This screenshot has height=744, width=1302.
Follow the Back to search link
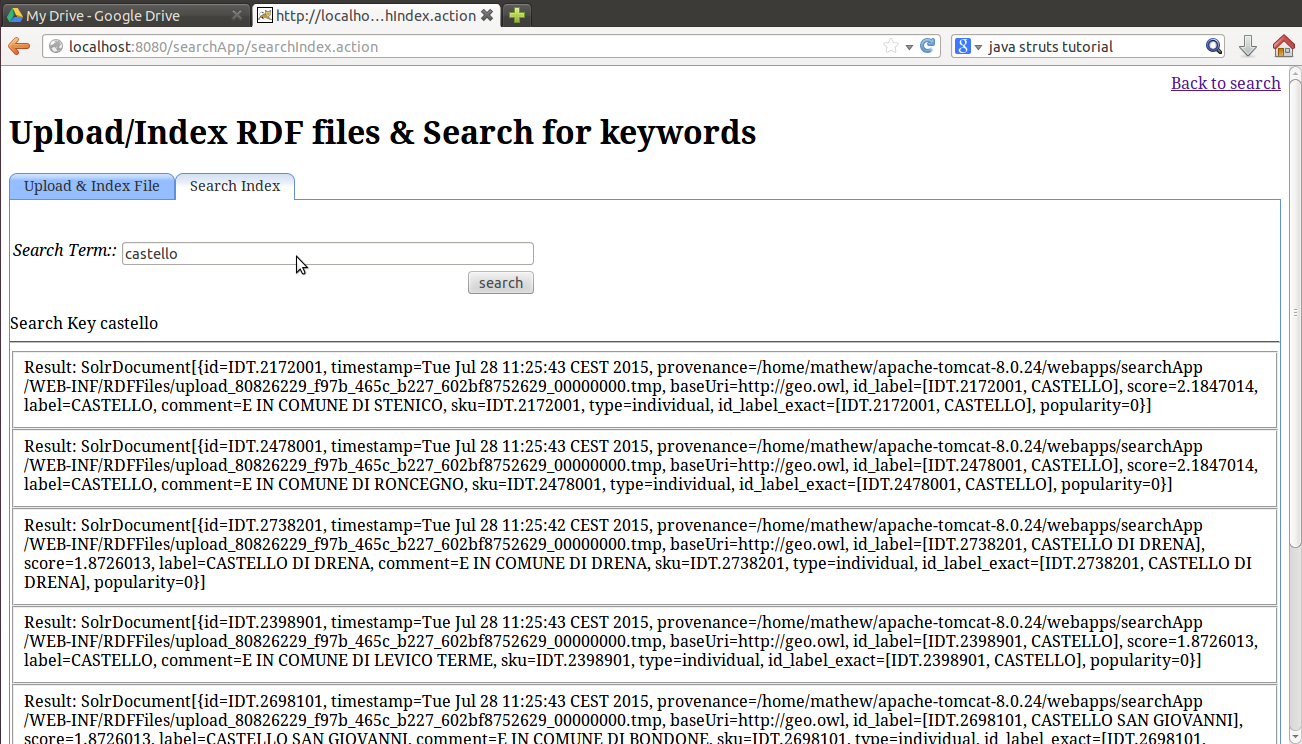click(1226, 83)
